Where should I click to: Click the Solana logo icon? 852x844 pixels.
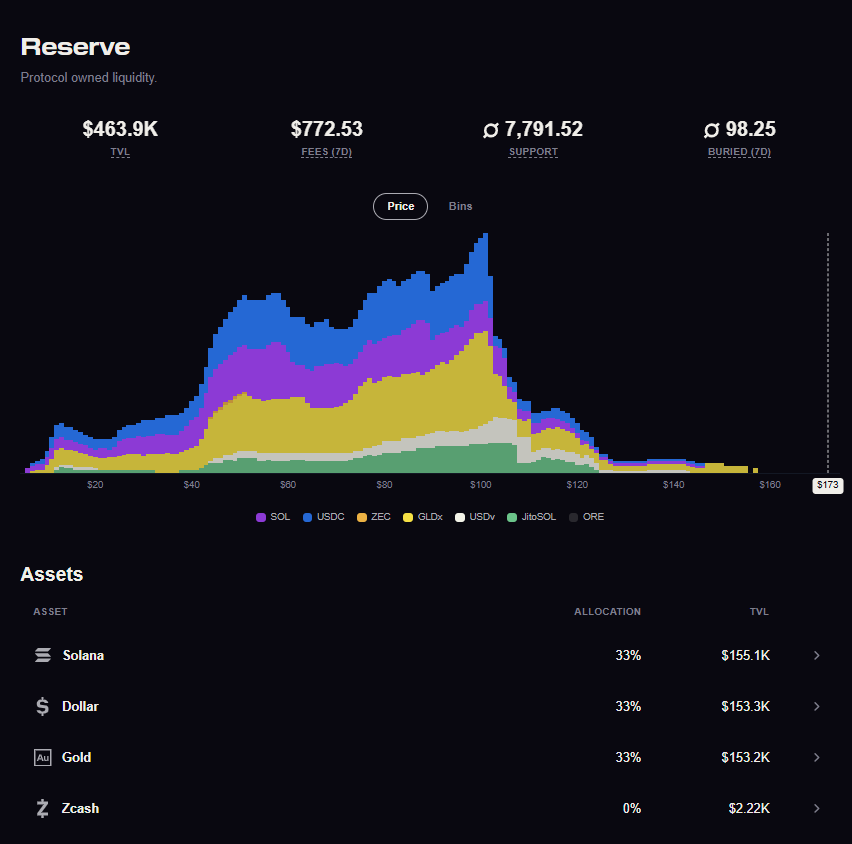click(43, 655)
